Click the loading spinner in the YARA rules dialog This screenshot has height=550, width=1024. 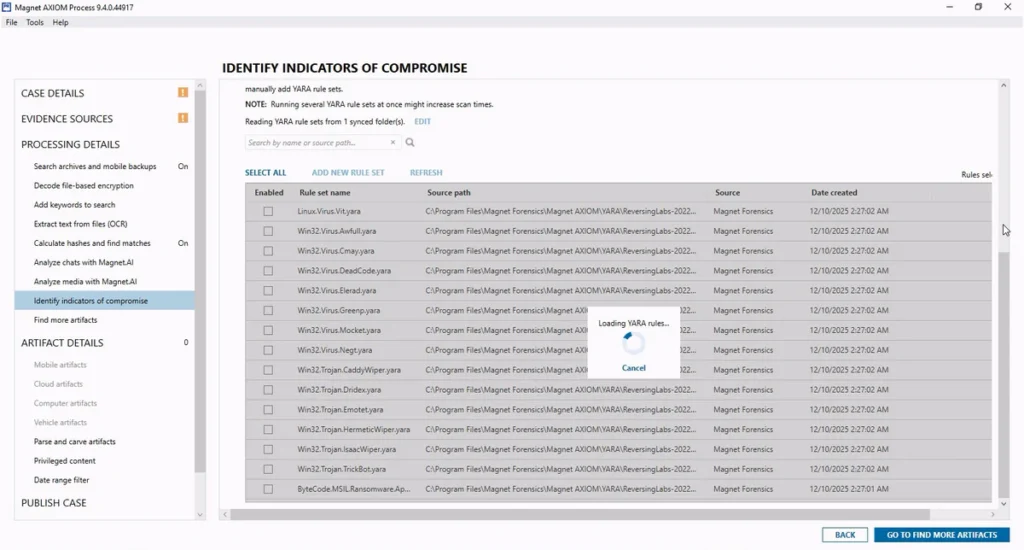pyautogui.click(x=633, y=343)
